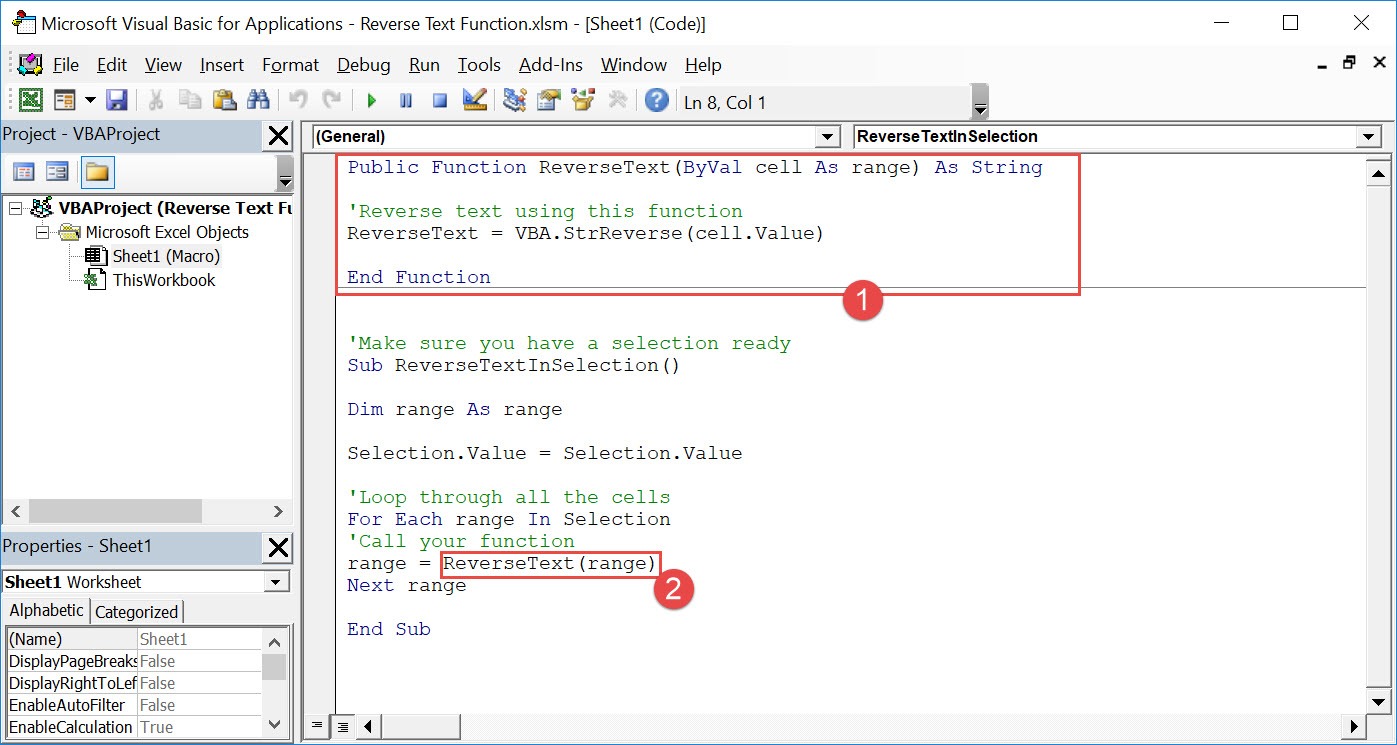This screenshot has width=1397, height=745.
Task: Click the Procedure View button
Action: click(x=318, y=726)
